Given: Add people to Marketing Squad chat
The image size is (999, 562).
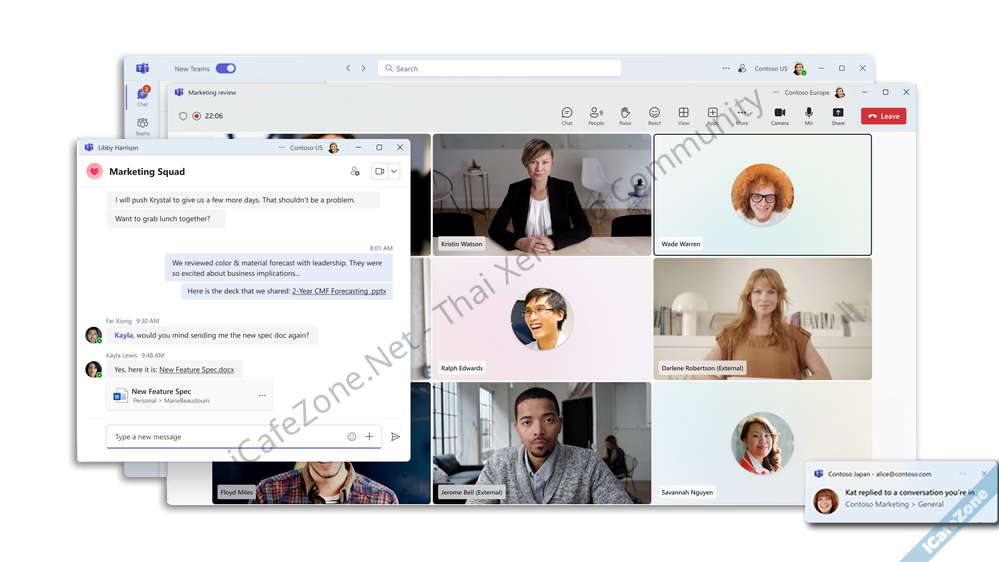Looking at the screenshot, I should point(355,172).
